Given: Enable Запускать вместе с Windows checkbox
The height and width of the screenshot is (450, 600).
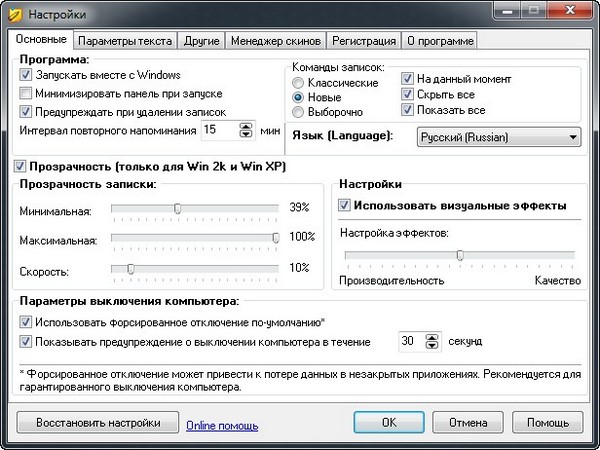Looking at the screenshot, I should click(x=26, y=76).
